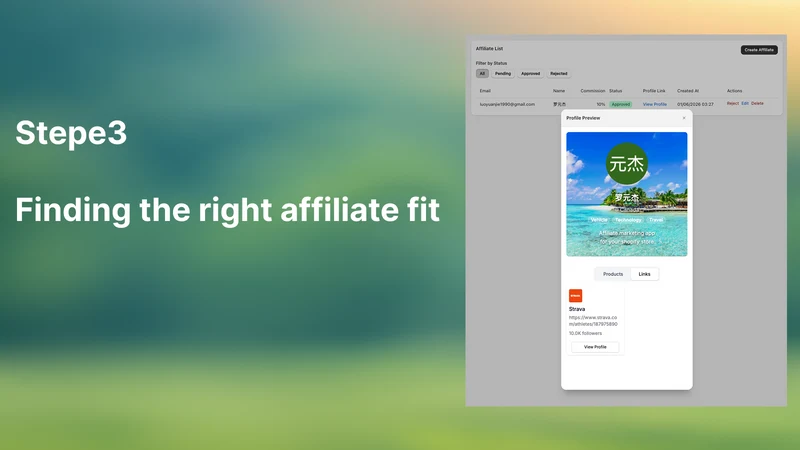The width and height of the screenshot is (800, 450).
Task: Click the 10.0K followers text
Action: (585, 333)
